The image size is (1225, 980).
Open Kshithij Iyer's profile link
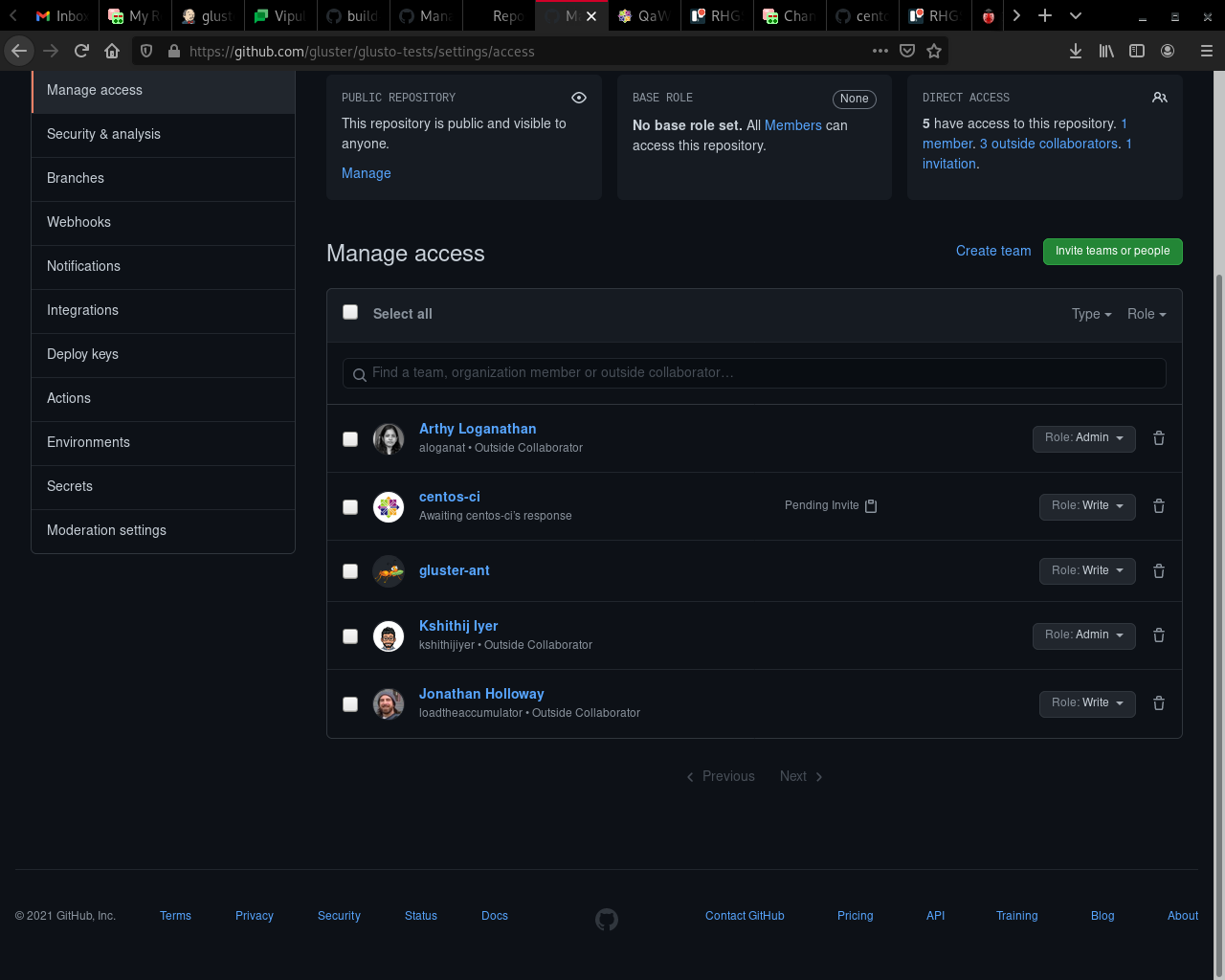coord(458,626)
